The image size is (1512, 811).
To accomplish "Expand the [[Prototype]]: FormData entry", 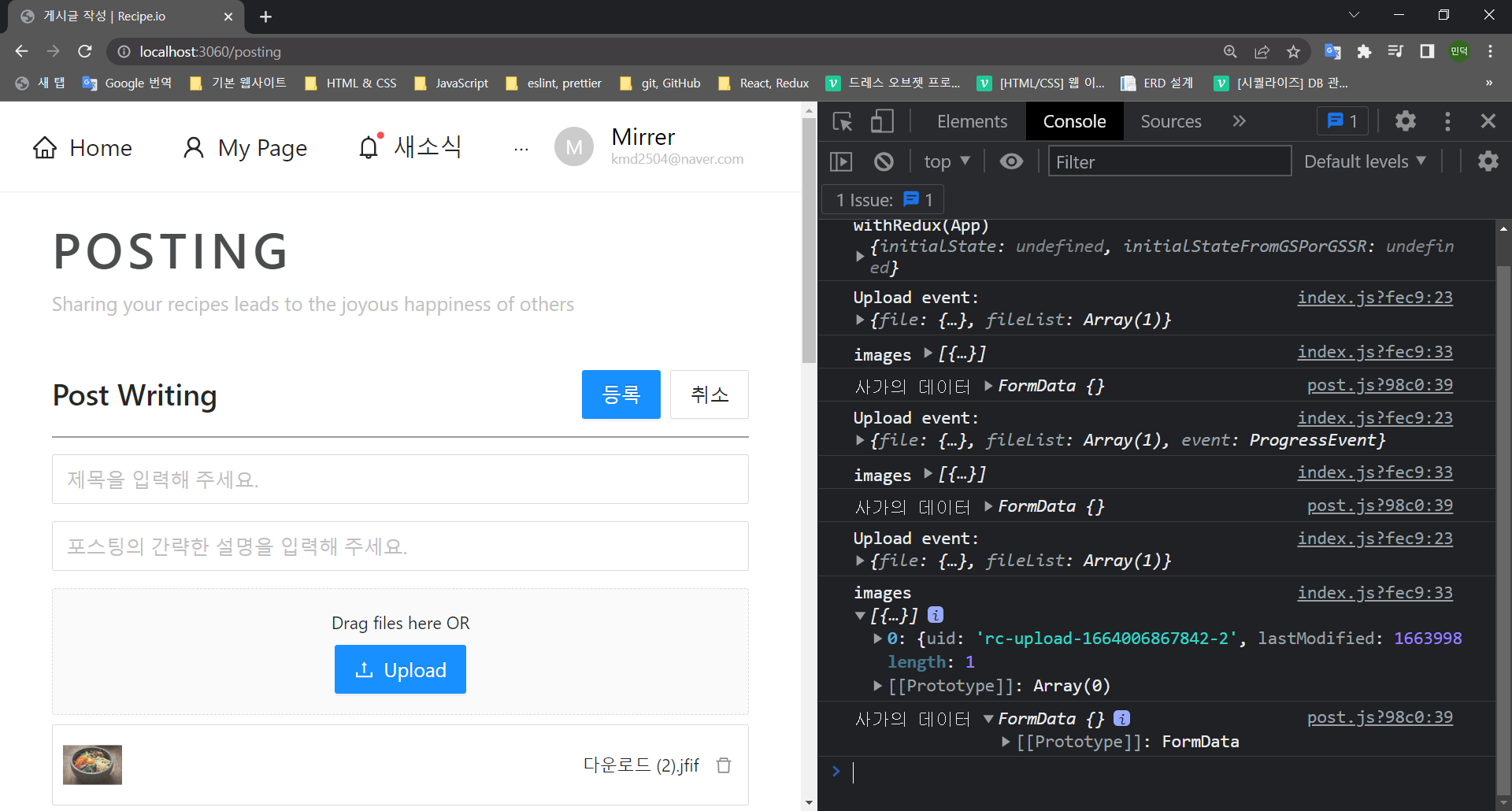I will [x=1006, y=742].
